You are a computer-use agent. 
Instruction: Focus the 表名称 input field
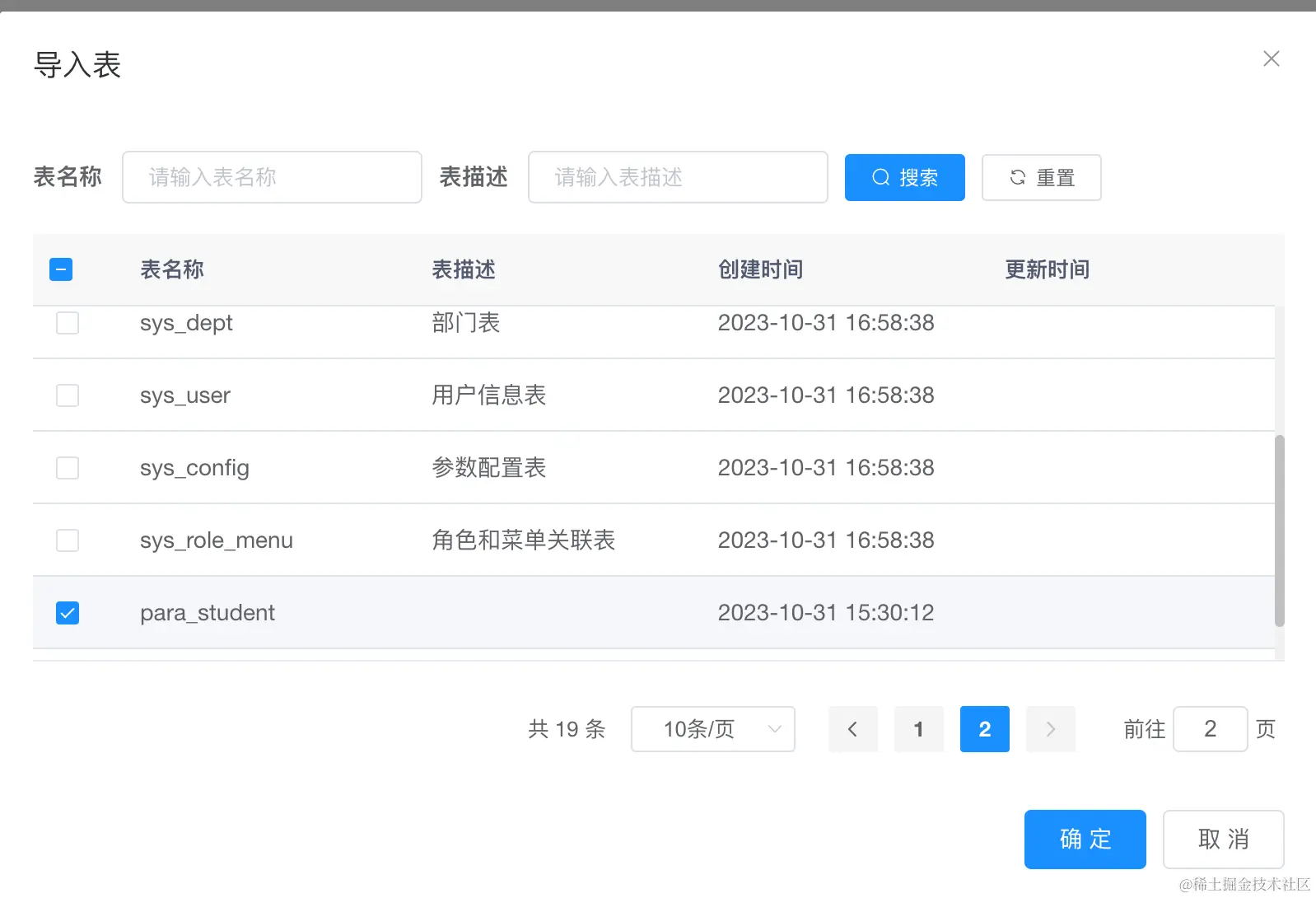(272, 177)
